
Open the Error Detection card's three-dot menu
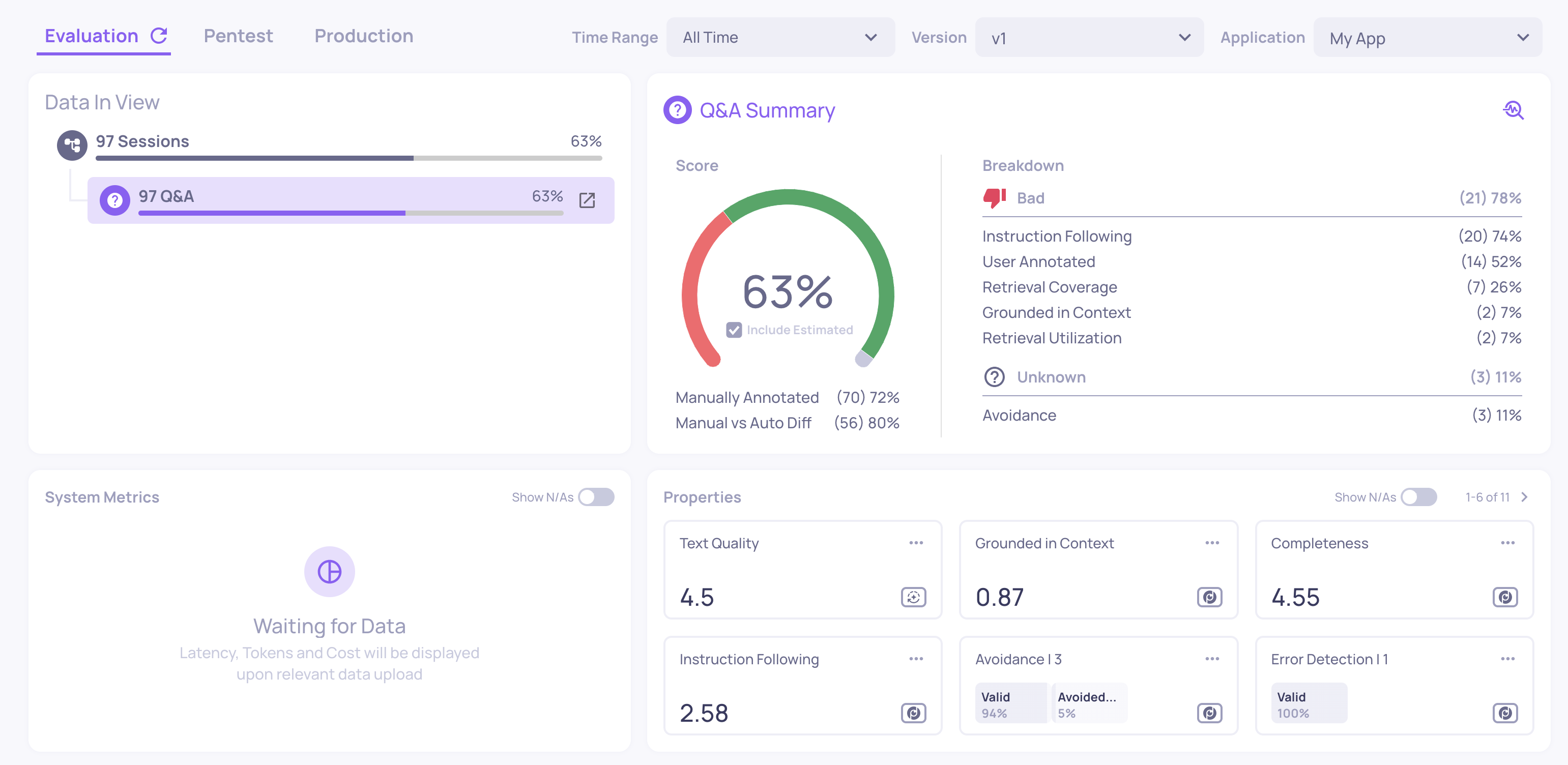tap(1507, 659)
